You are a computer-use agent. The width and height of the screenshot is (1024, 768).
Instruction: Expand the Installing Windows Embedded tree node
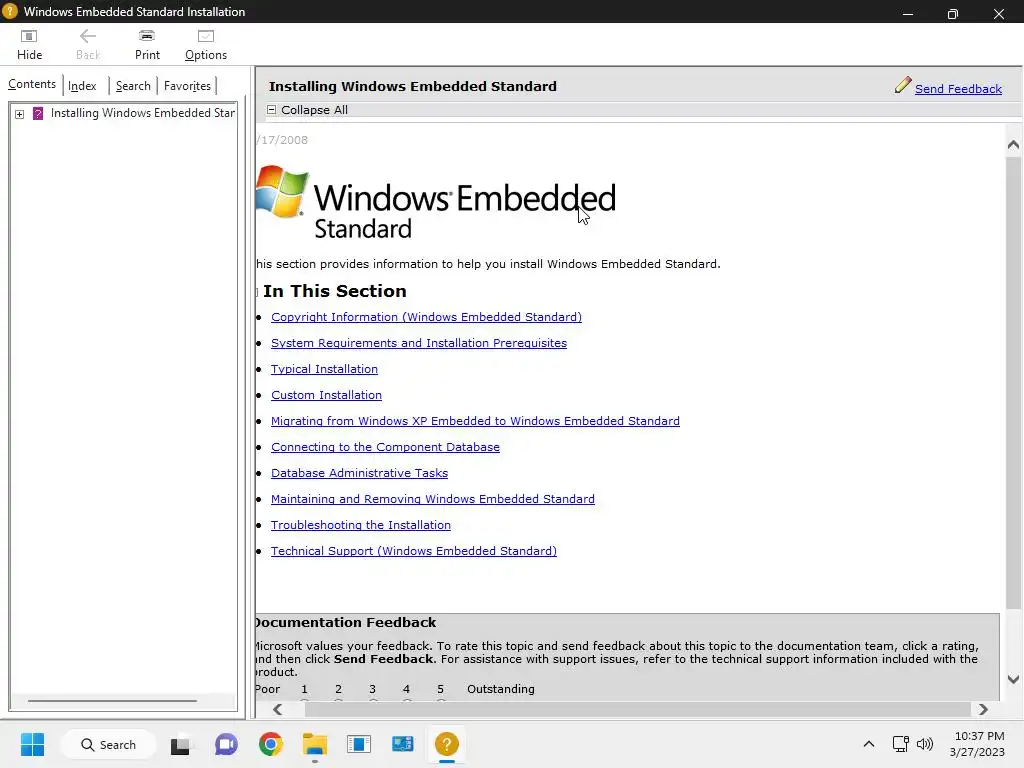tap(20, 114)
